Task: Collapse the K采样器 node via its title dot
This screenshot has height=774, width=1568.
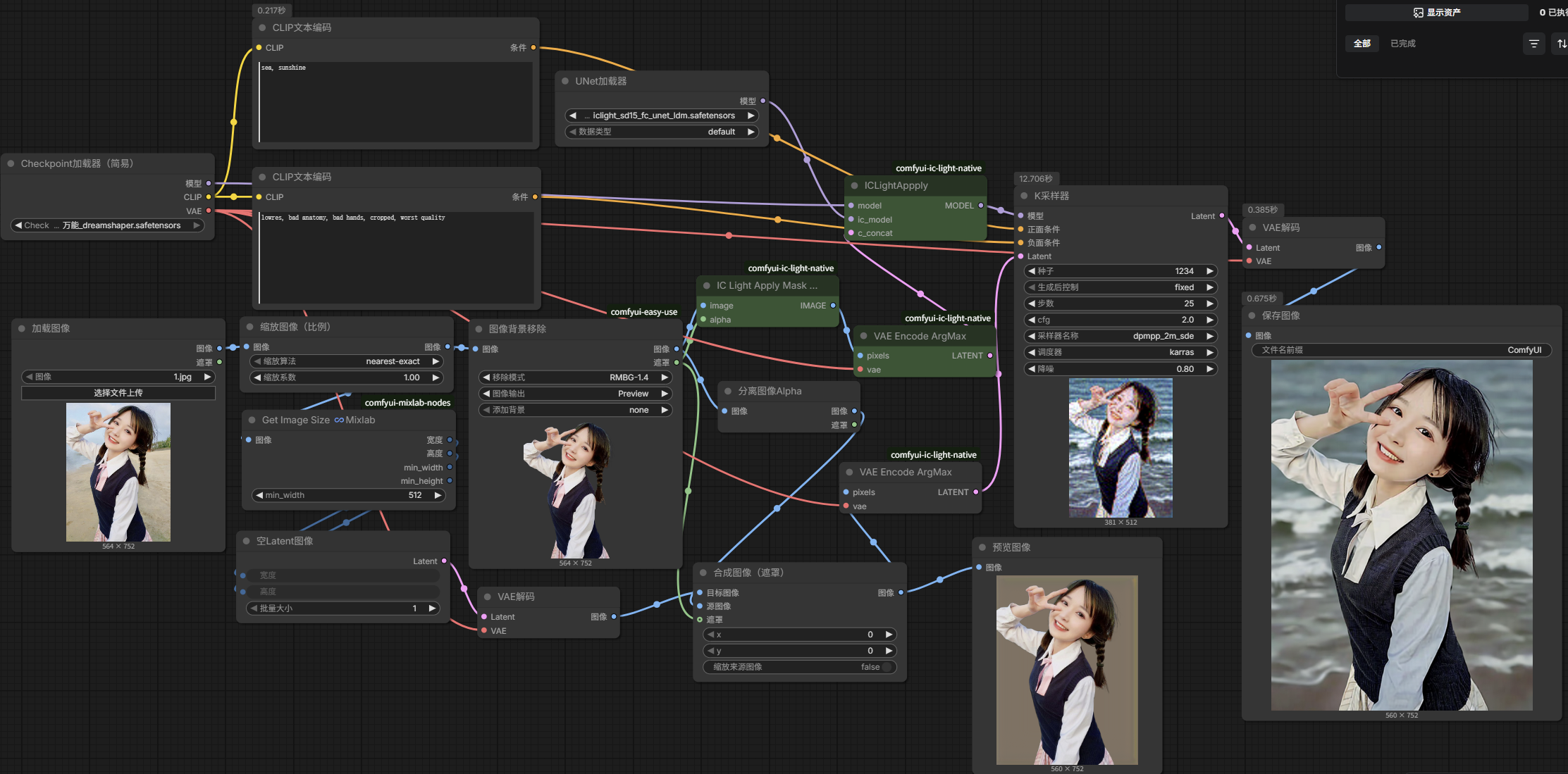Action: click(1024, 196)
